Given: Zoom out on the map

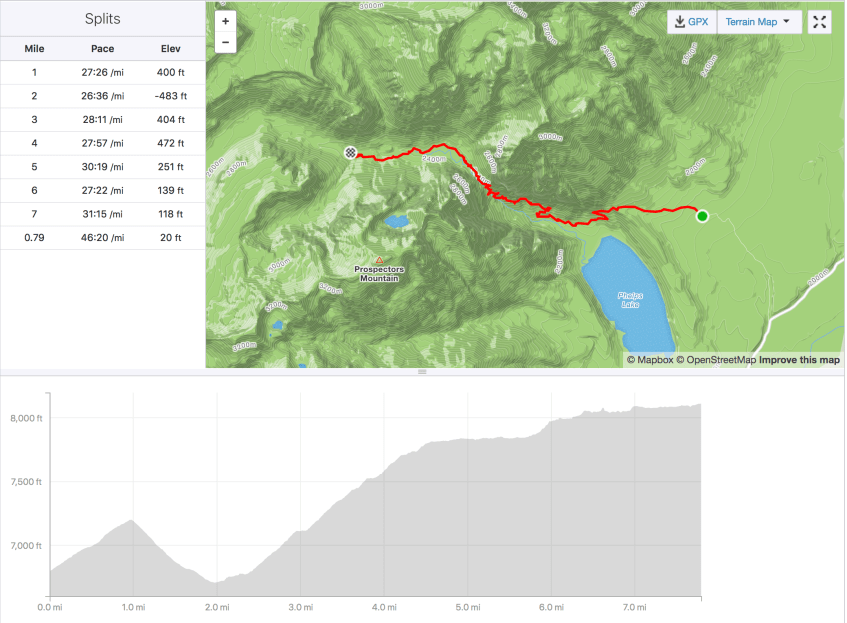Looking at the screenshot, I should (225, 42).
